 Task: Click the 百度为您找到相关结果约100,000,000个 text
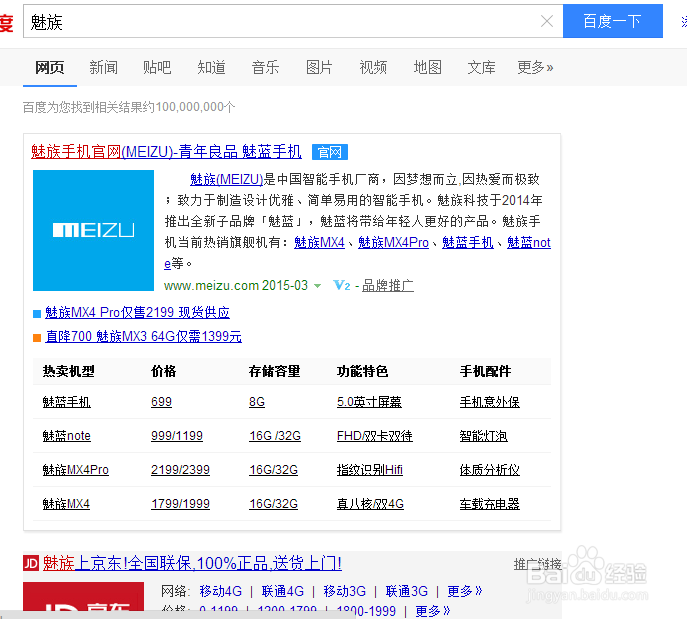[129, 107]
